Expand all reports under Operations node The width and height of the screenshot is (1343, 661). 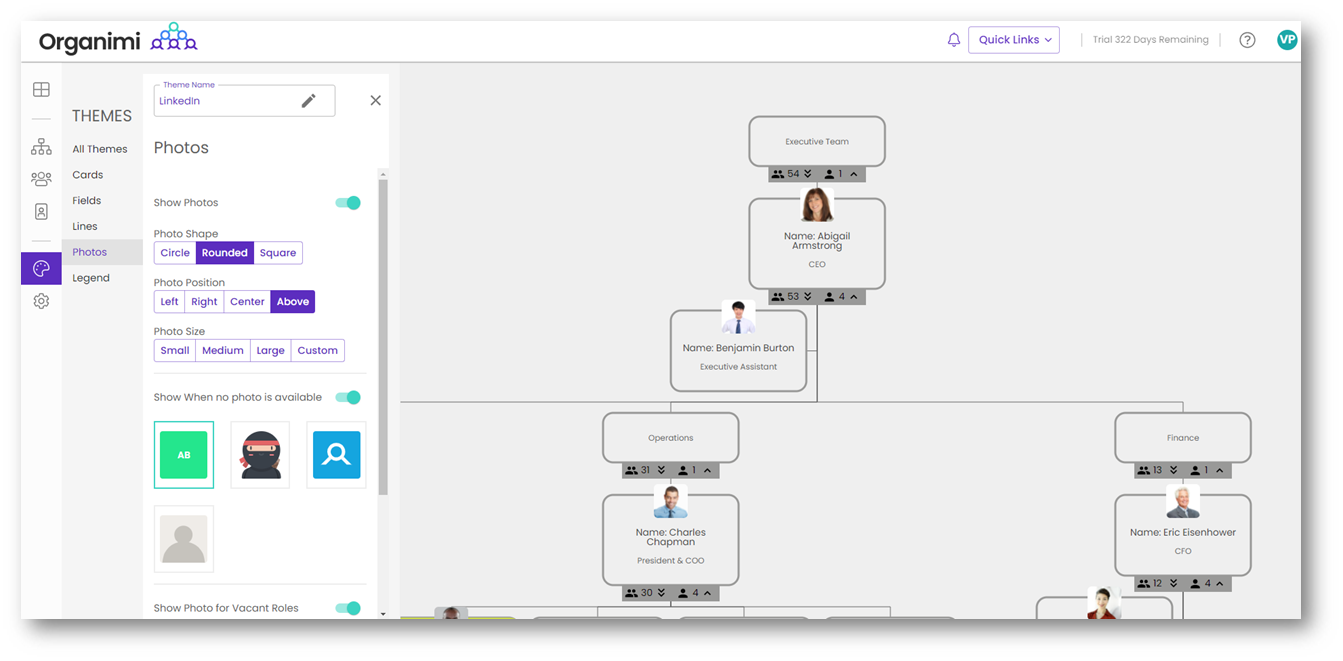pyautogui.click(x=661, y=470)
